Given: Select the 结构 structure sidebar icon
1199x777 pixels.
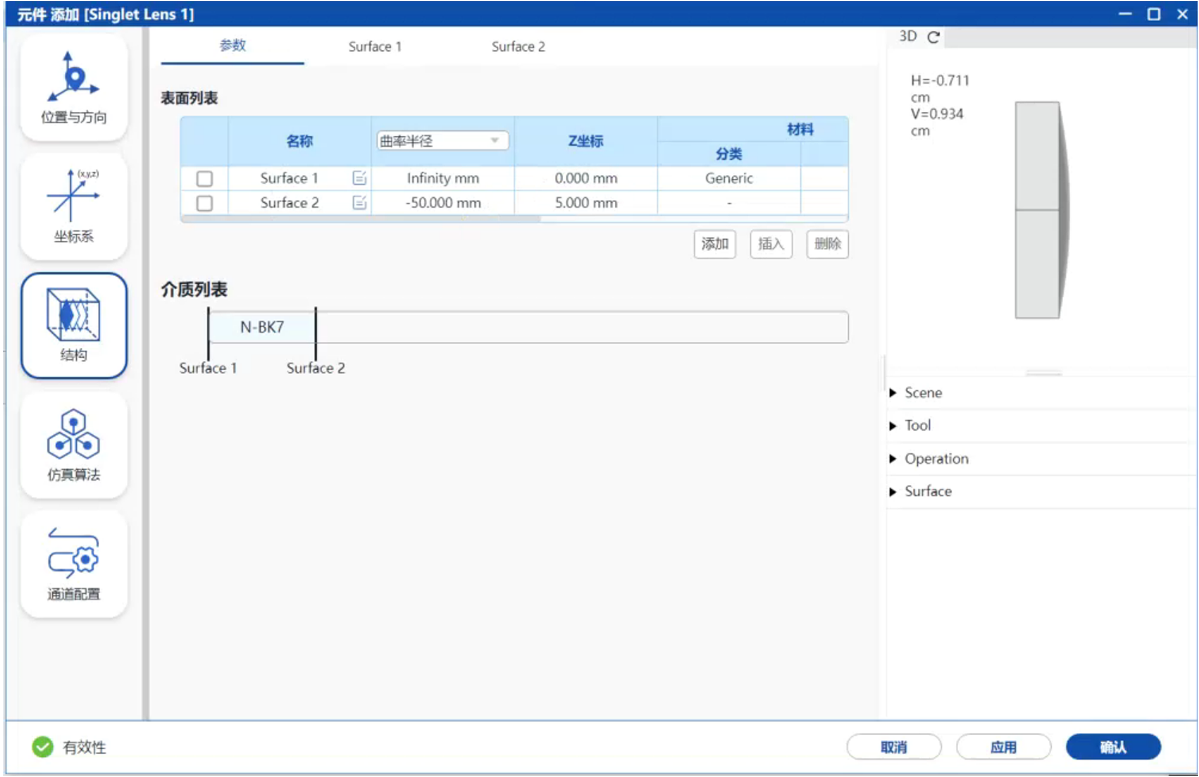Looking at the screenshot, I should point(74,326).
